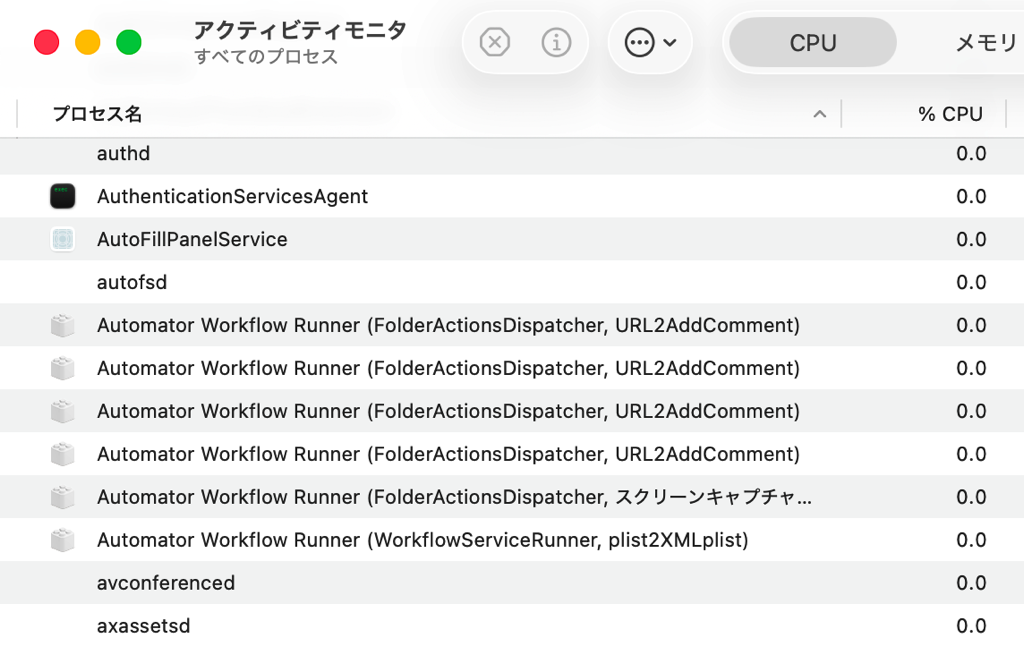Click the AutoFillPanelService process icon
The width and height of the screenshot is (1024, 647).
point(63,240)
